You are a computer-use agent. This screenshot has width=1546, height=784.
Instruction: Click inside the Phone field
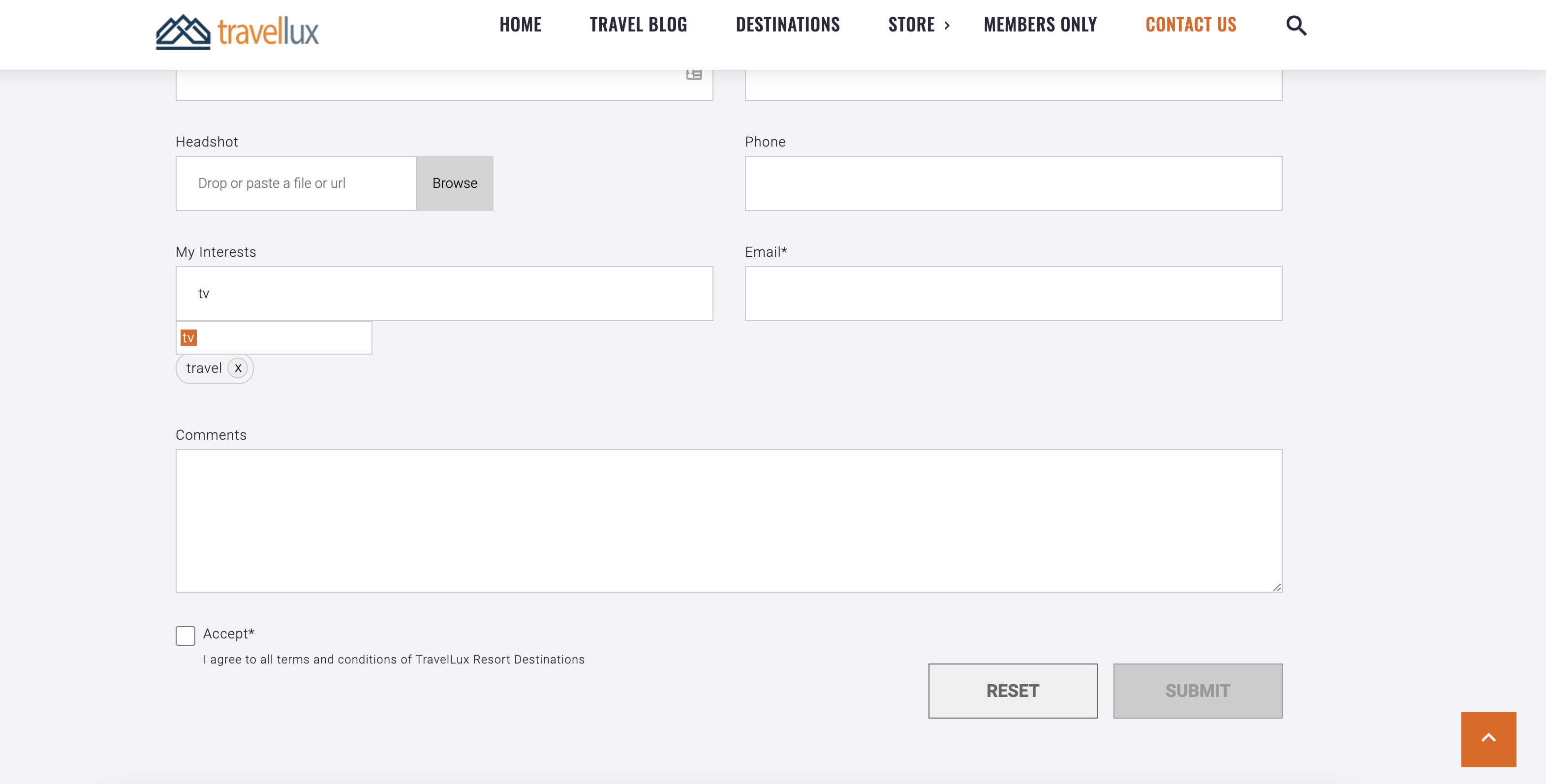coord(1013,183)
